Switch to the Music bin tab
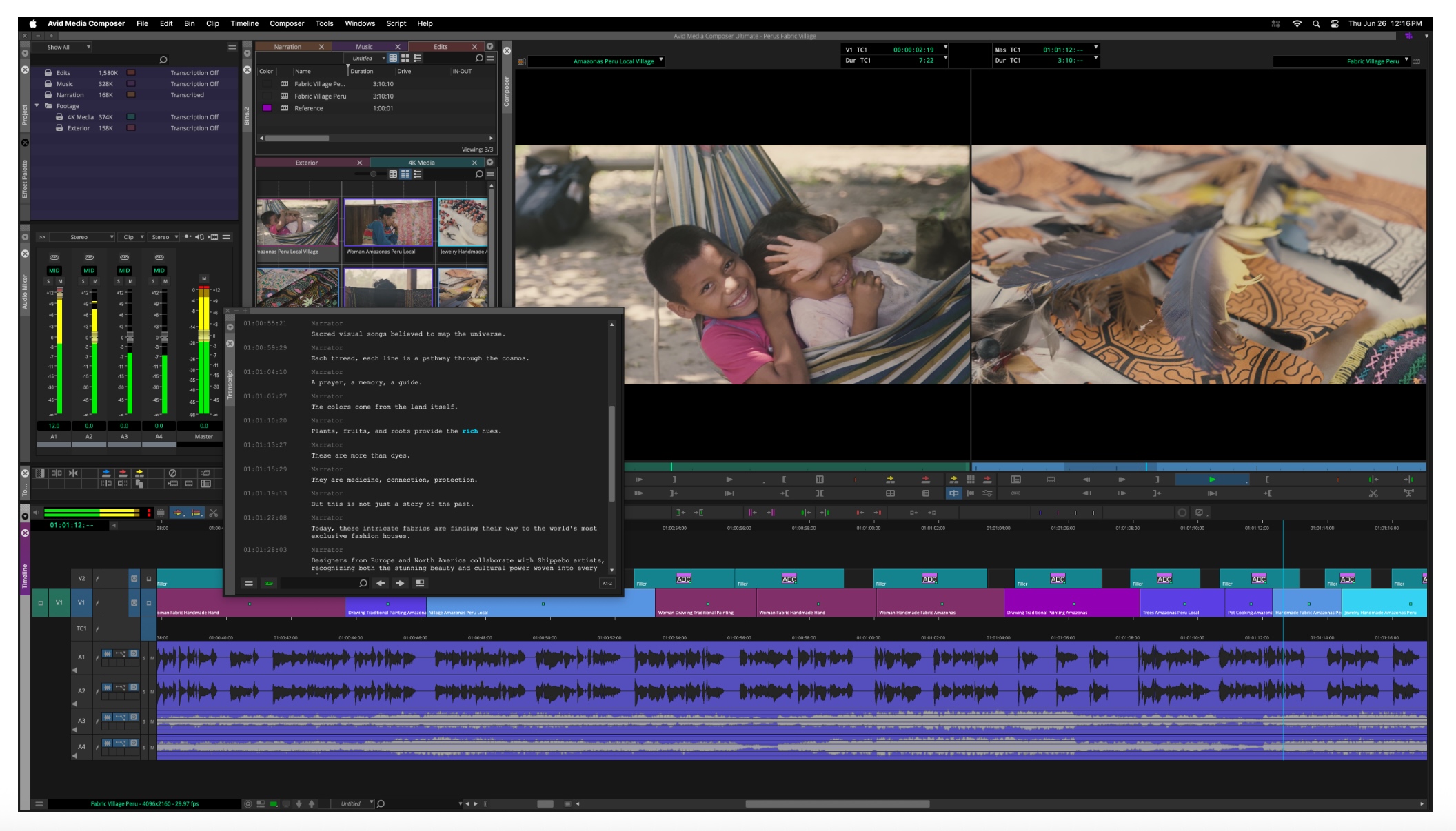Screen dimensions: 1456x831 point(364,47)
